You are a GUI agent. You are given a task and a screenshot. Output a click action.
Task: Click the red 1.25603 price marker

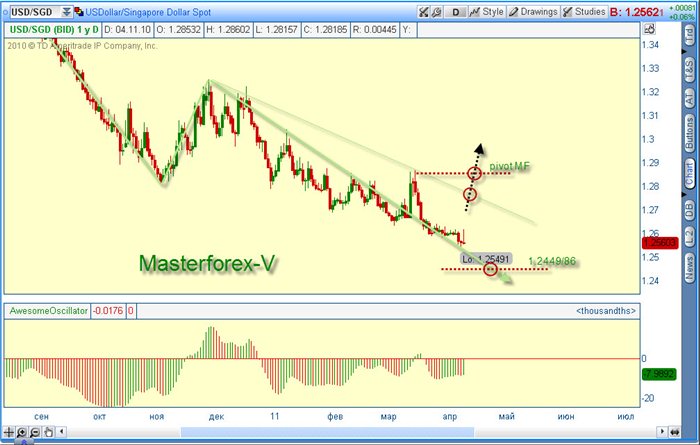(x=660, y=243)
